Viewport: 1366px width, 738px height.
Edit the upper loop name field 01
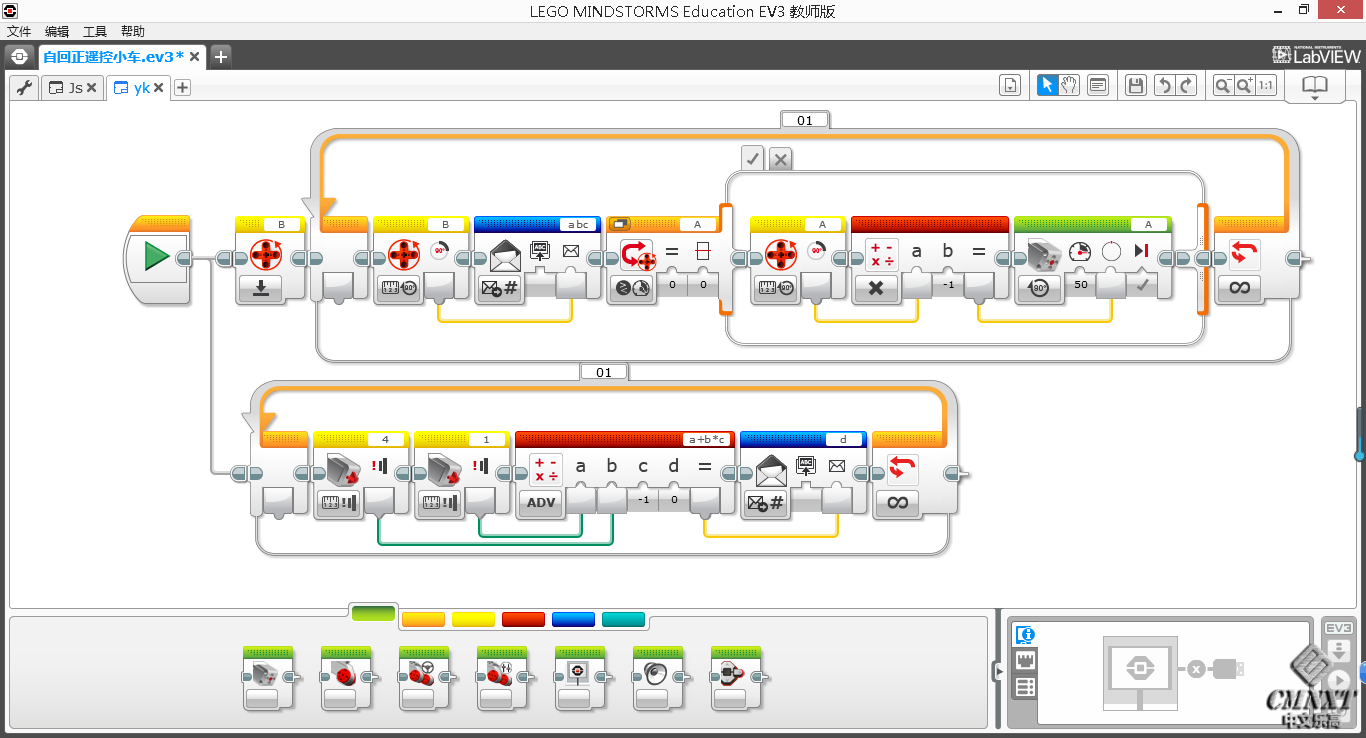pyautogui.click(x=805, y=120)
